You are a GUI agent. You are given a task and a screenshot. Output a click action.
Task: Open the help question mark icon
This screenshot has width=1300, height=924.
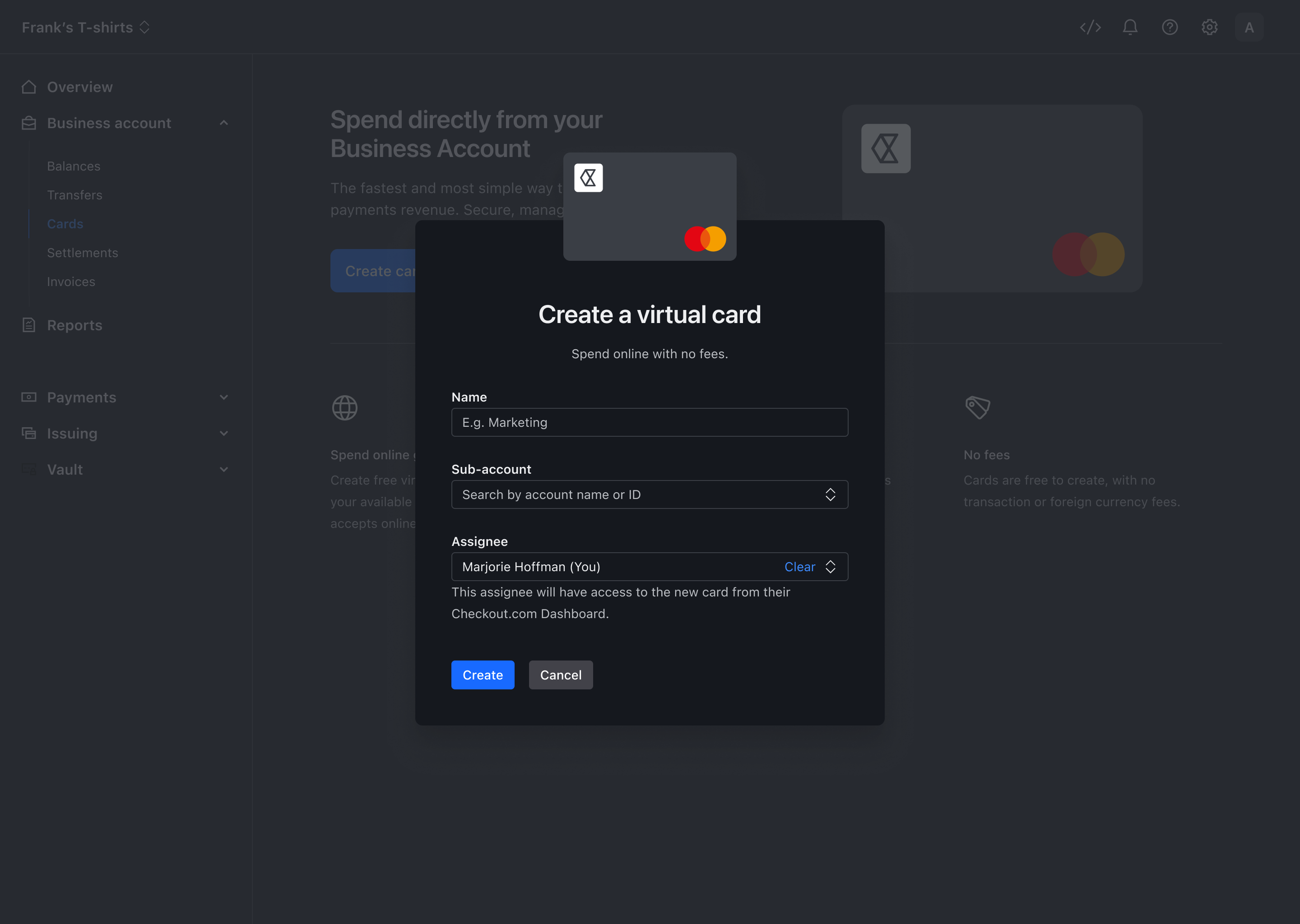pos(1170,28)
